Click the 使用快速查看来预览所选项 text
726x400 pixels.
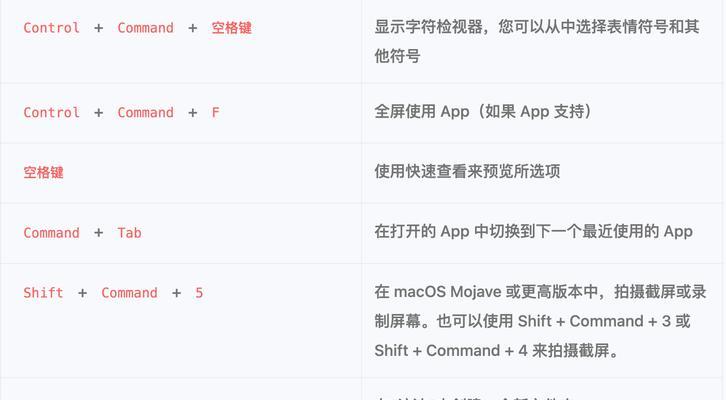click(x=467, y=171)
